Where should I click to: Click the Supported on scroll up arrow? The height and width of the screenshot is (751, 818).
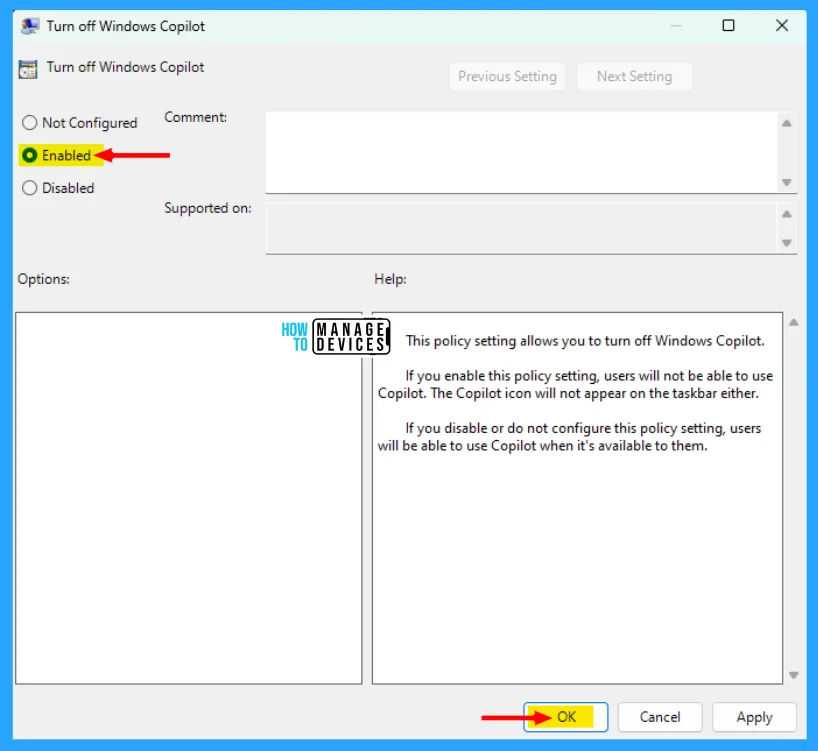(787, 214)
